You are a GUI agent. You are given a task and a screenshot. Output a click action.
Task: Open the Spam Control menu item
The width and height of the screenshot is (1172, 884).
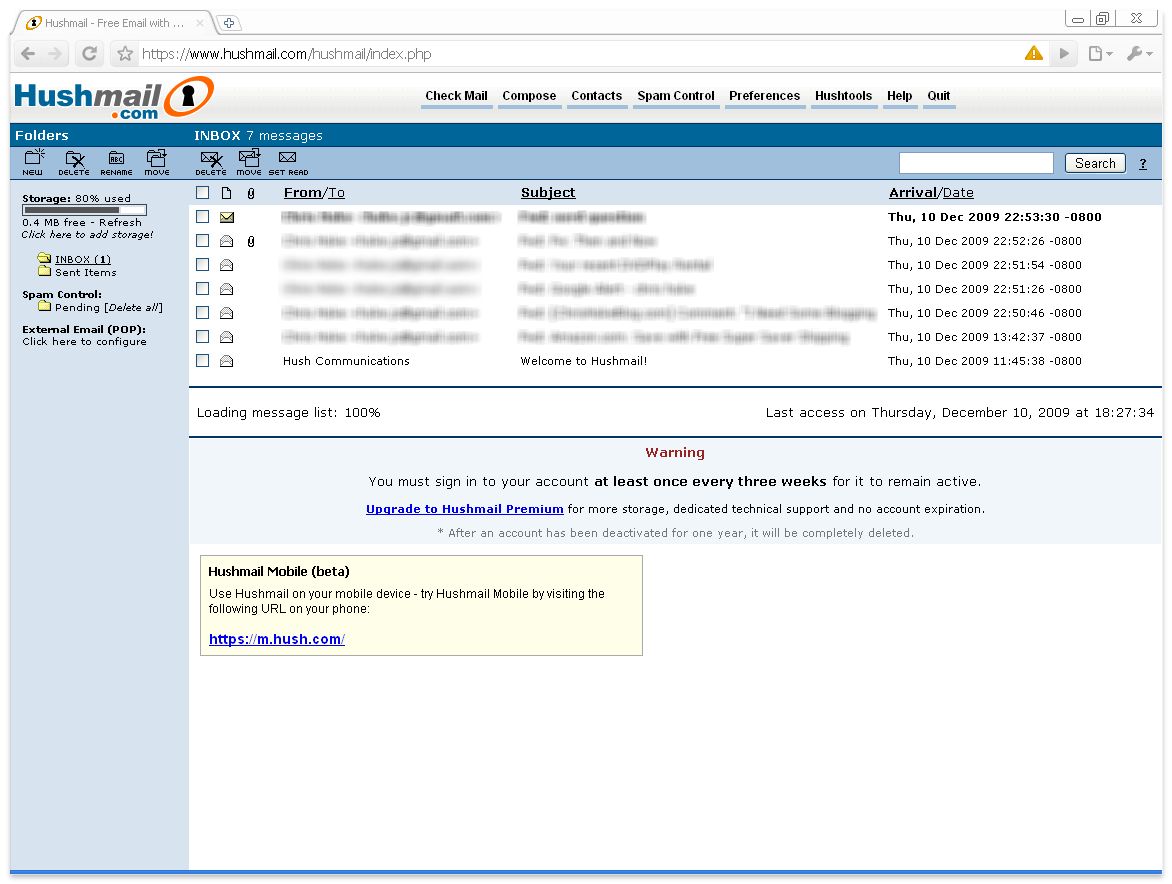pyautogui.click(x=676, y=96)
